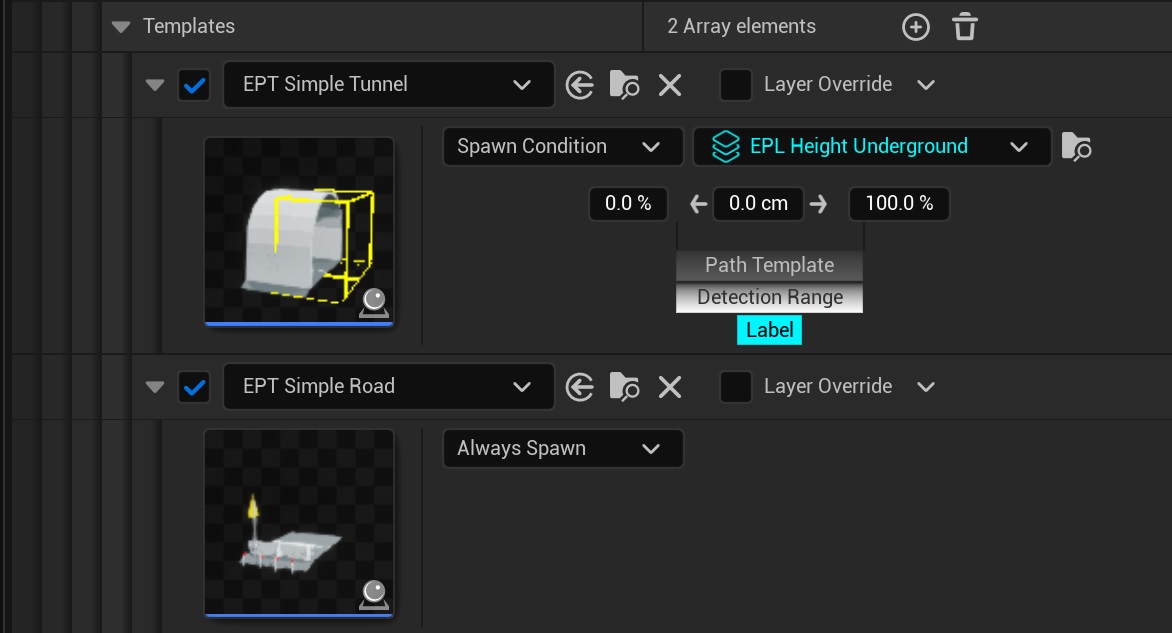
Task: Click the EPT Simple Tunnel thumbnail preview
Action: click(x=299, y=230)
